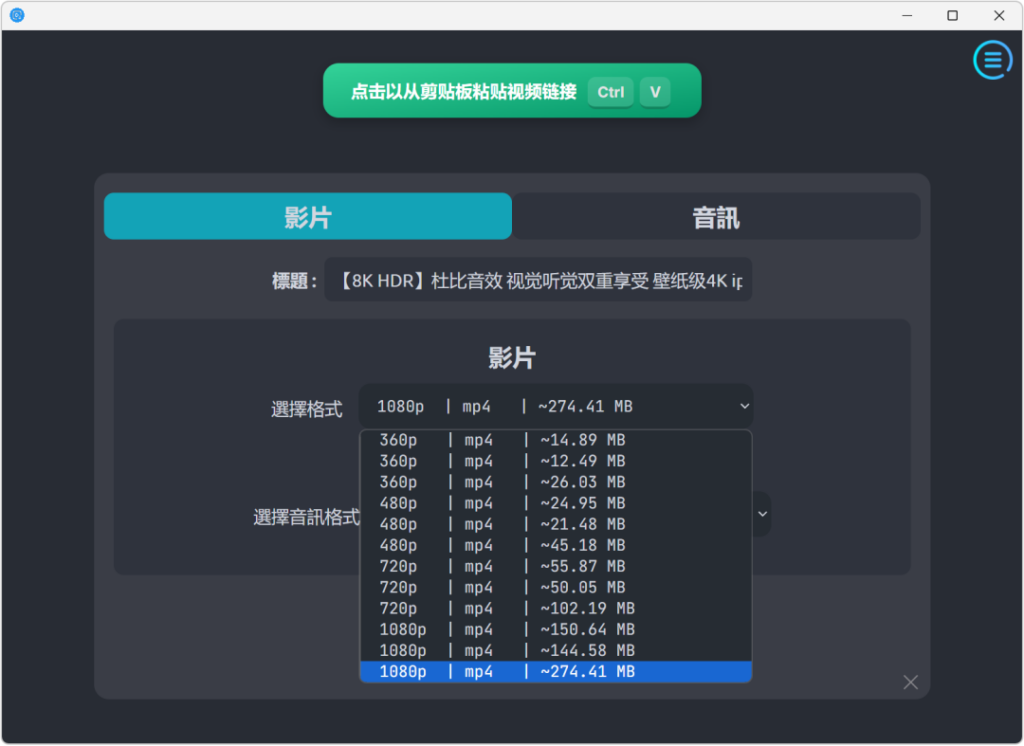Select 480p mp4 ~45.18 MB option

[555, 545]
